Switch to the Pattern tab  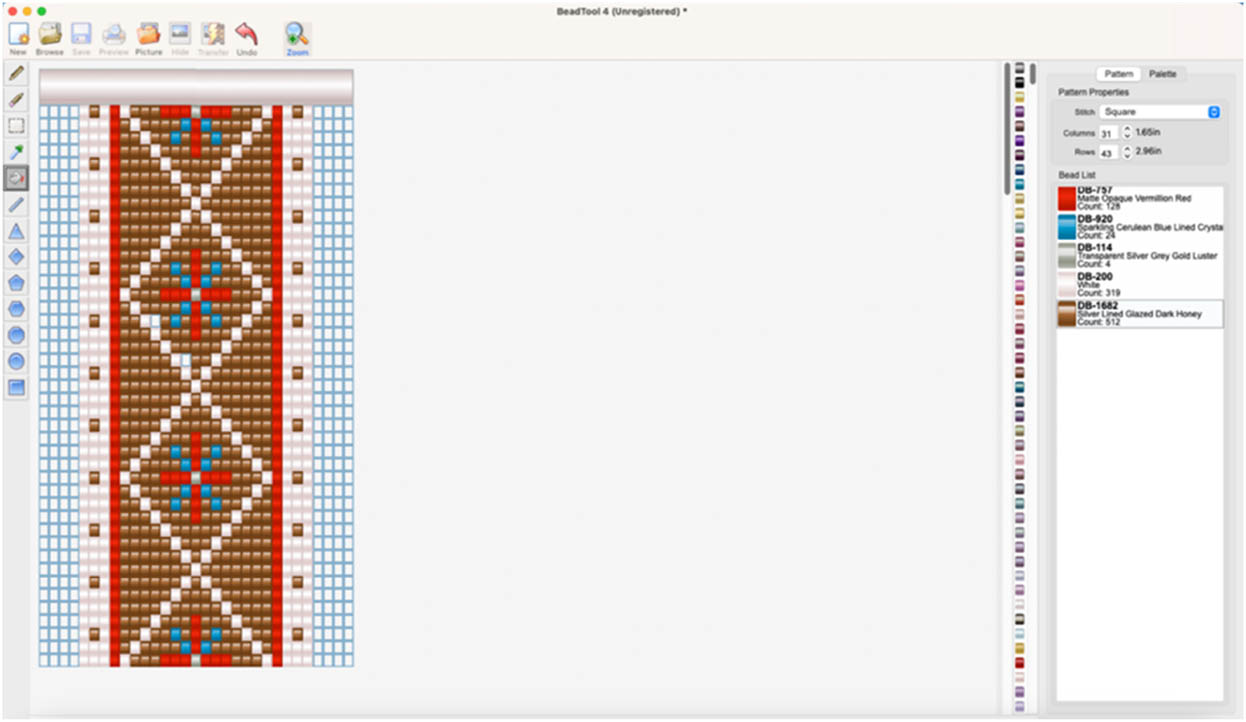coord(1118,74)
